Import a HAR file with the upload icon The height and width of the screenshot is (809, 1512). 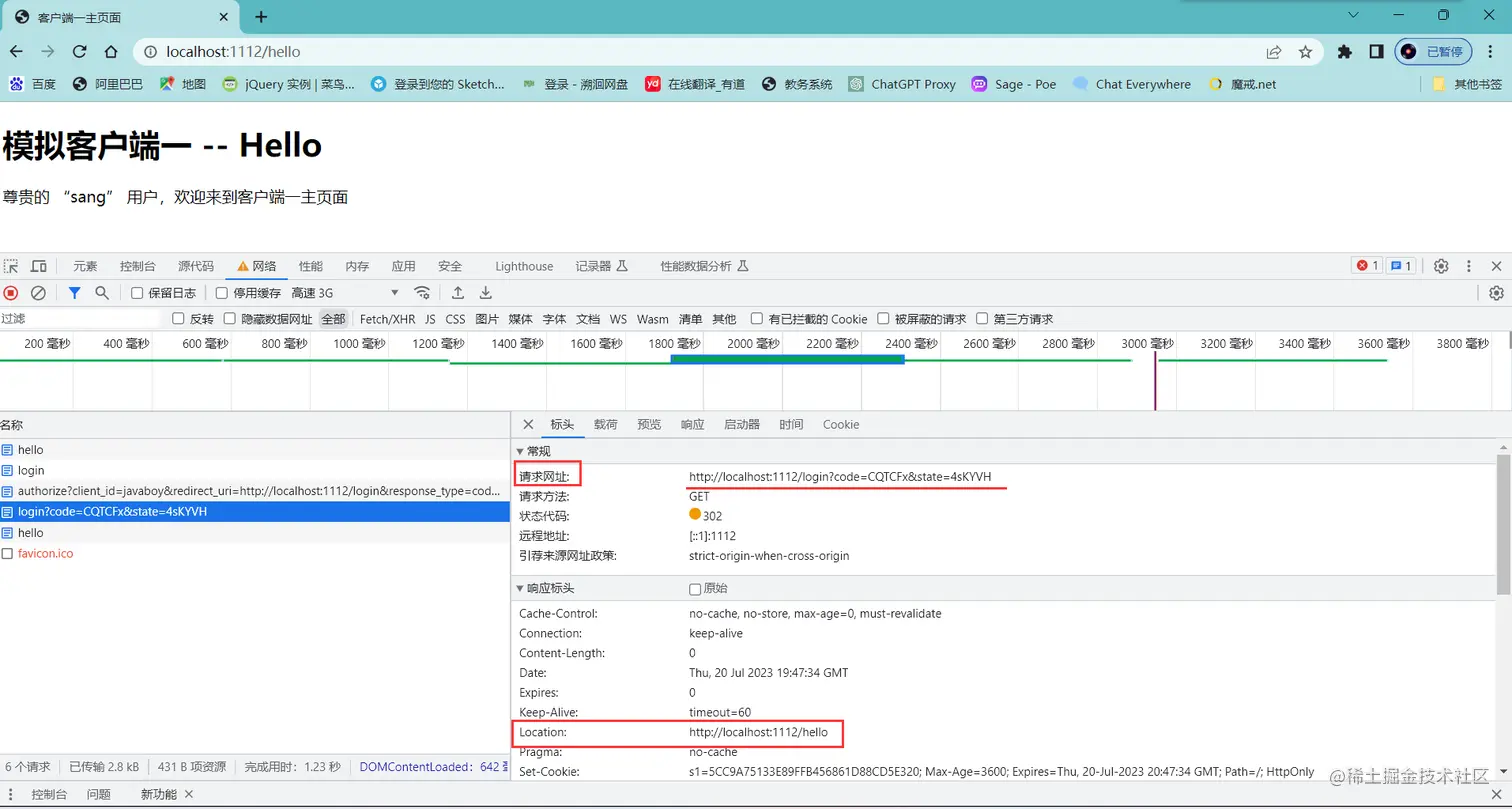click(458, 293)
